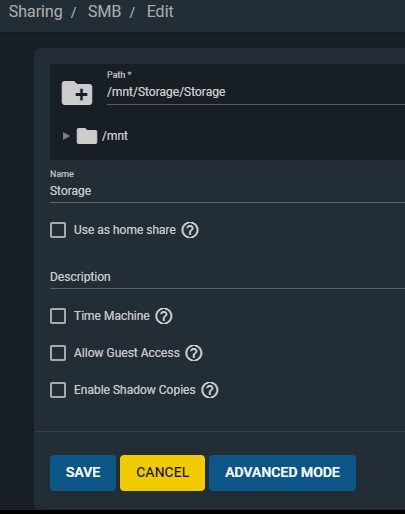Click into the Path field
Screen dimensions: 405x514
256,92
